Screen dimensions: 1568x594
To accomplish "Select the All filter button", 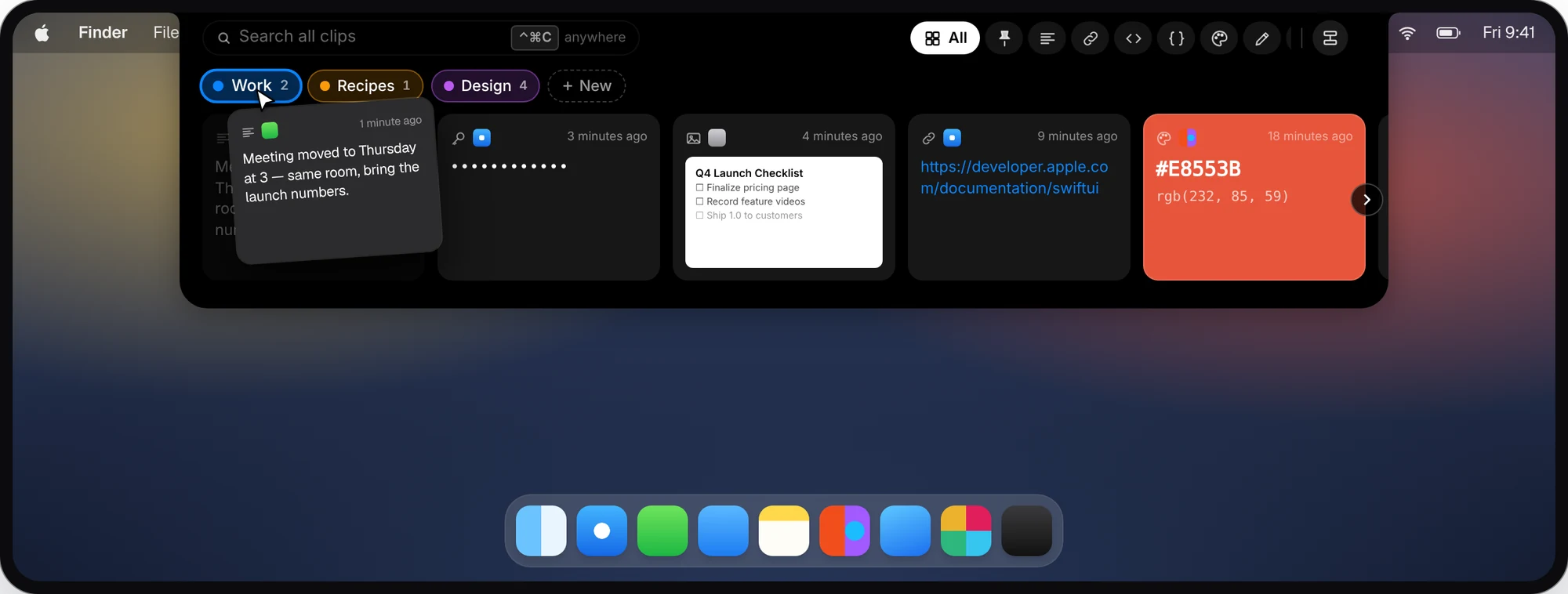I will (945, 38).
